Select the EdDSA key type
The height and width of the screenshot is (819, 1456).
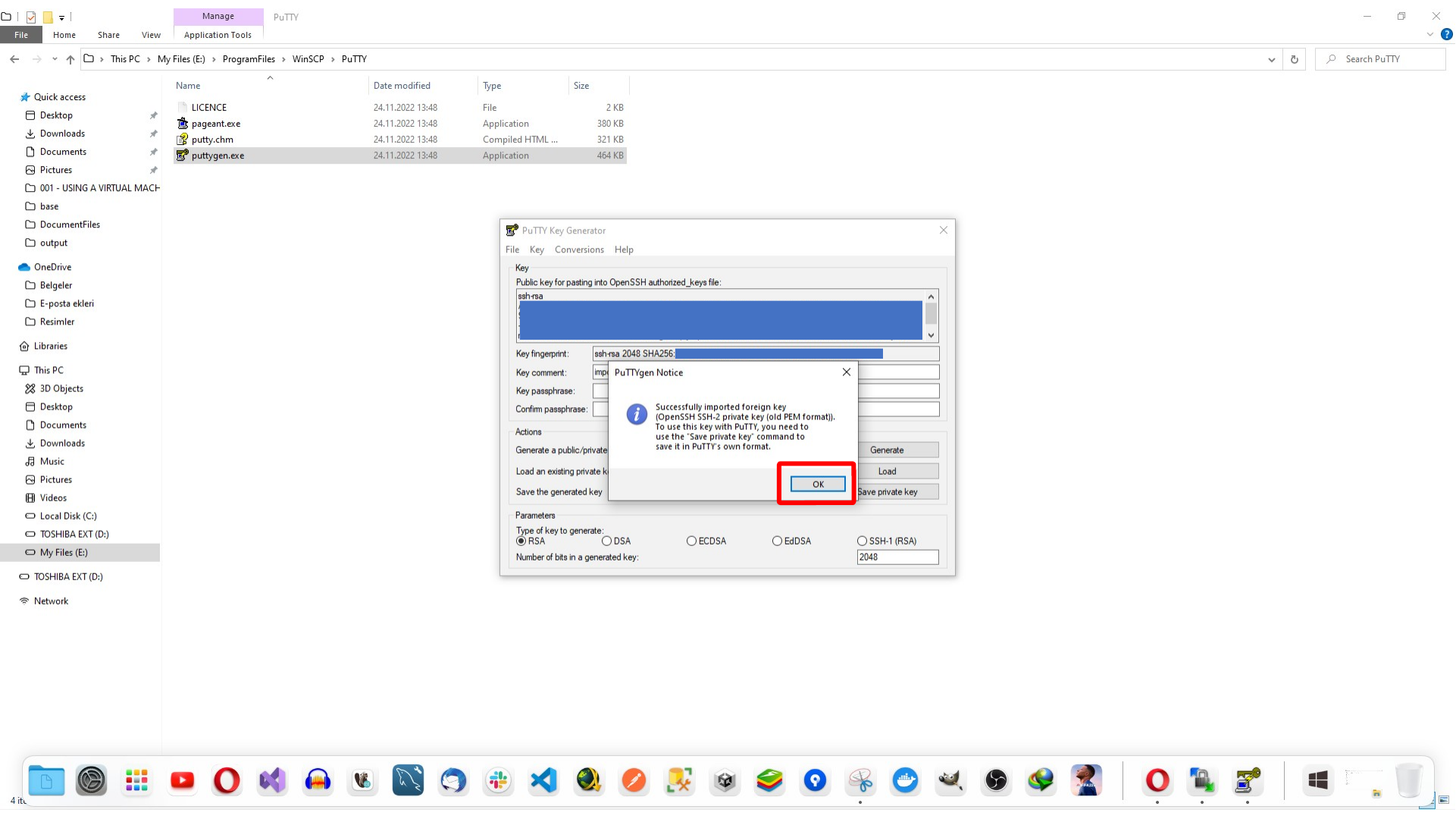[x=777, y=541]
